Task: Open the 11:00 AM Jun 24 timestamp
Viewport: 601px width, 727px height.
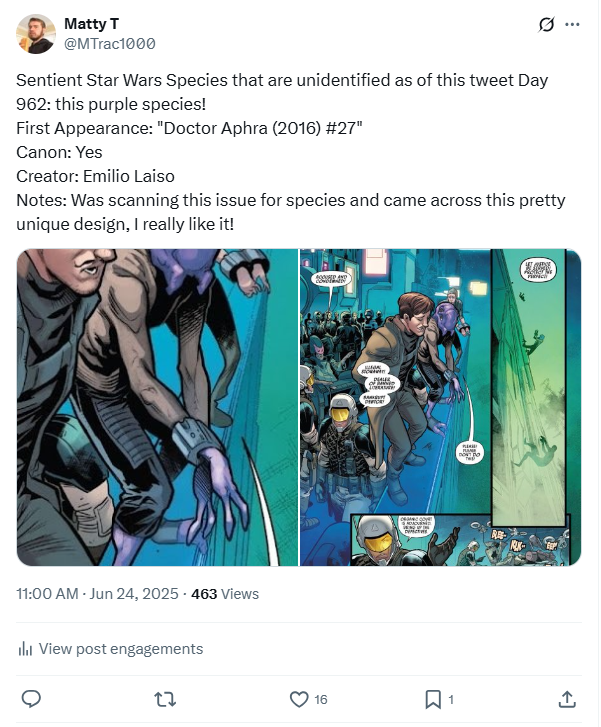Action: 98,594
